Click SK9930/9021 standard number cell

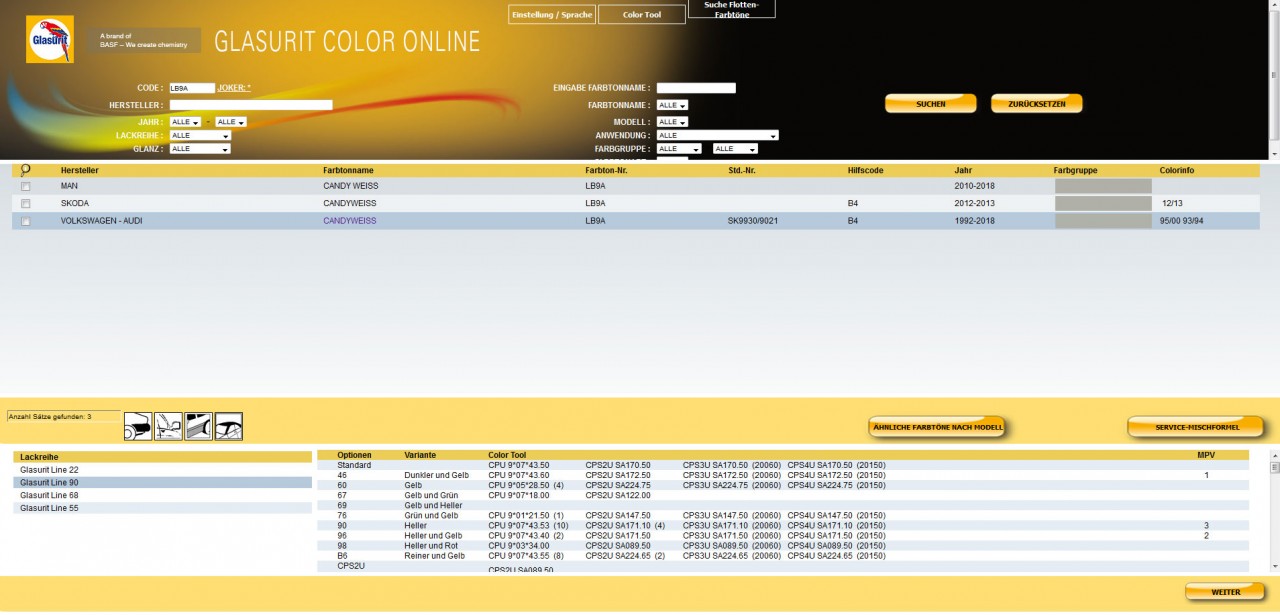coord(753,221)
